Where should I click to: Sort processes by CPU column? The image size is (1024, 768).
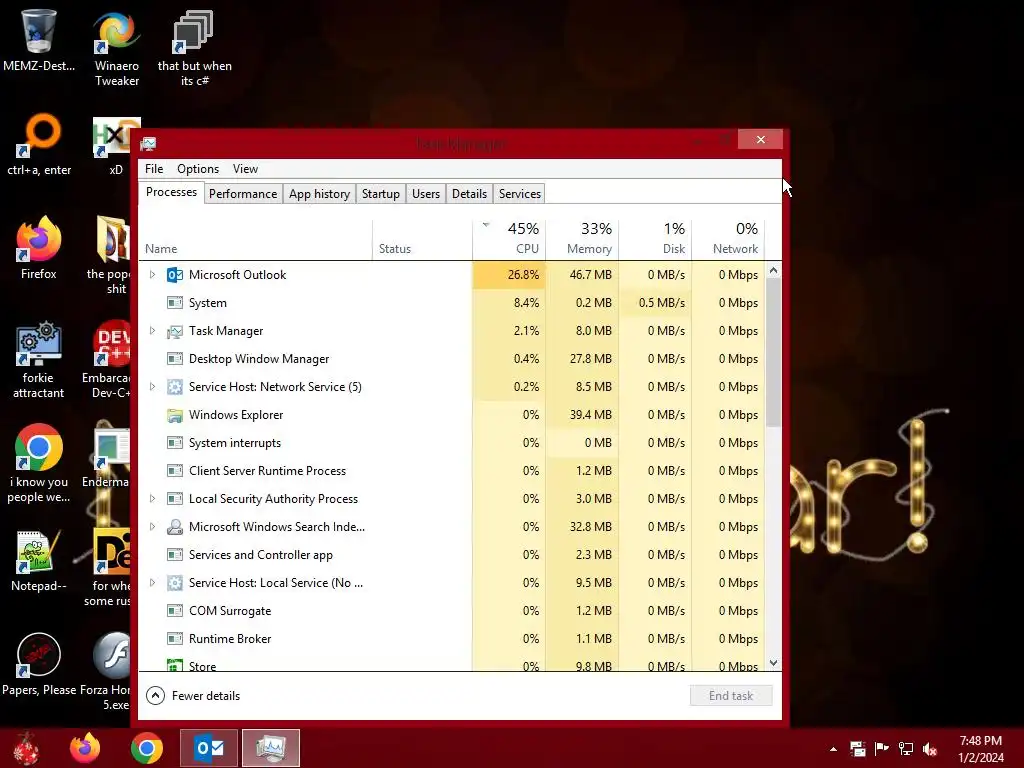[509, 239]
